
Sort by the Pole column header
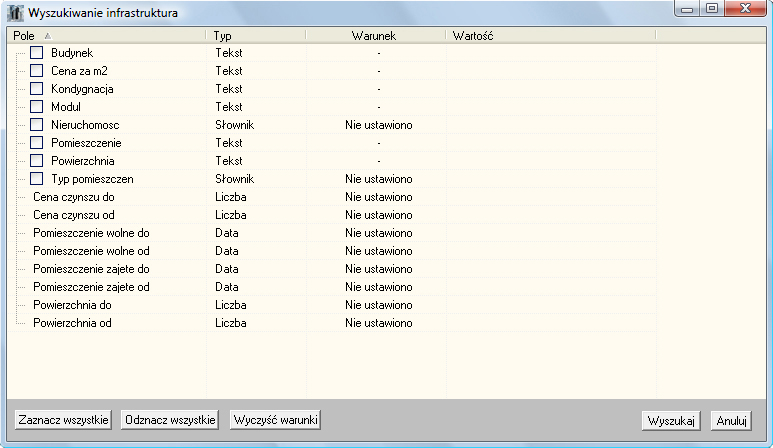coord(106,35)
